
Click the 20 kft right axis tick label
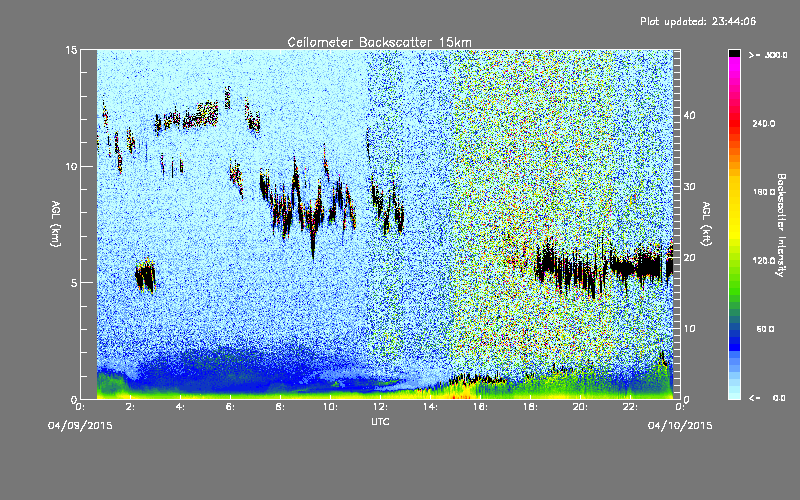coord(689,257)
